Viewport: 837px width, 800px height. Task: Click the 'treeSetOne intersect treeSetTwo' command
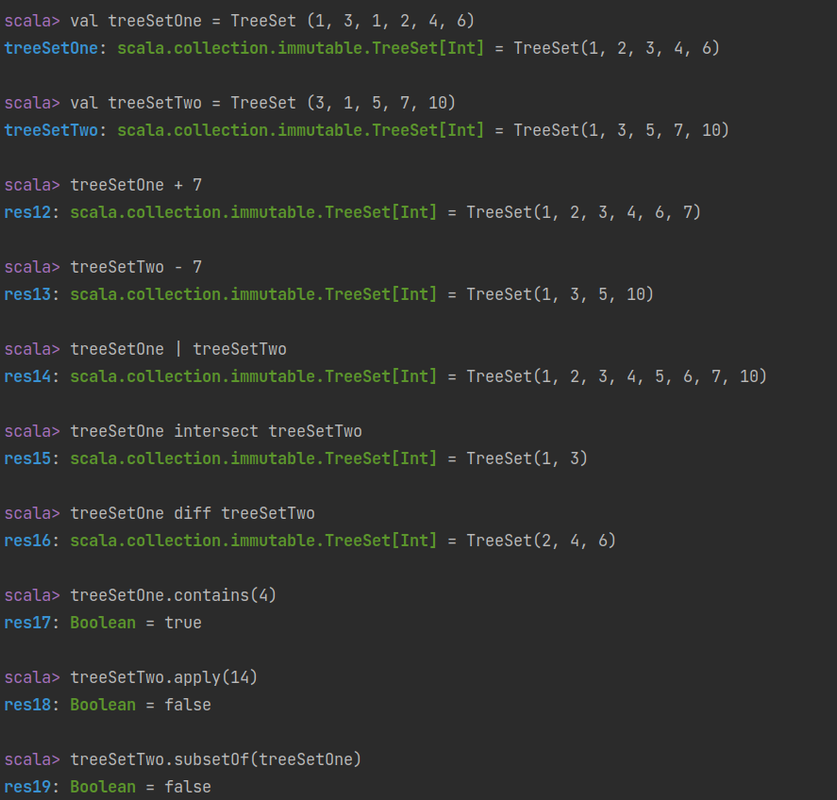tap(216, 431)
